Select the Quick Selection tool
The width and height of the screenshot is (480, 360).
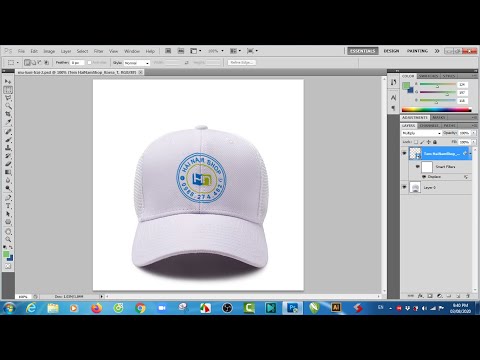point(8,106)
